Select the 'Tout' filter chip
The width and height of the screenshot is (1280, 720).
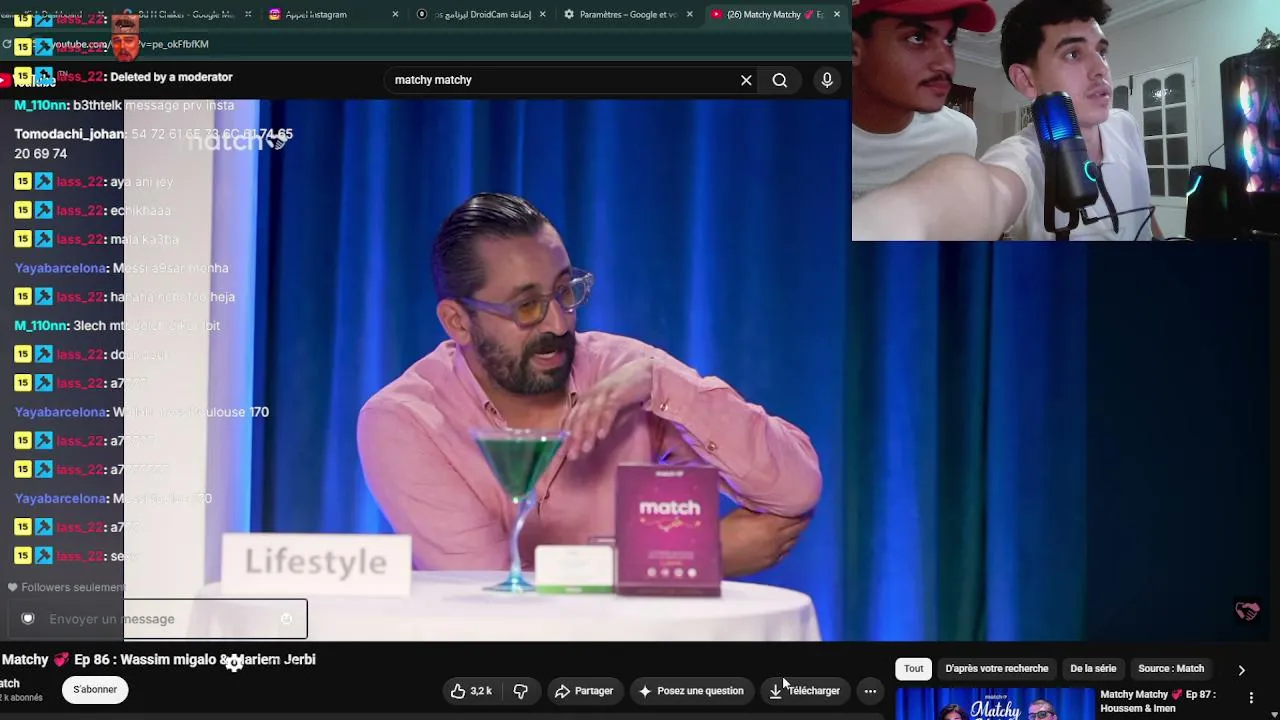914,669
